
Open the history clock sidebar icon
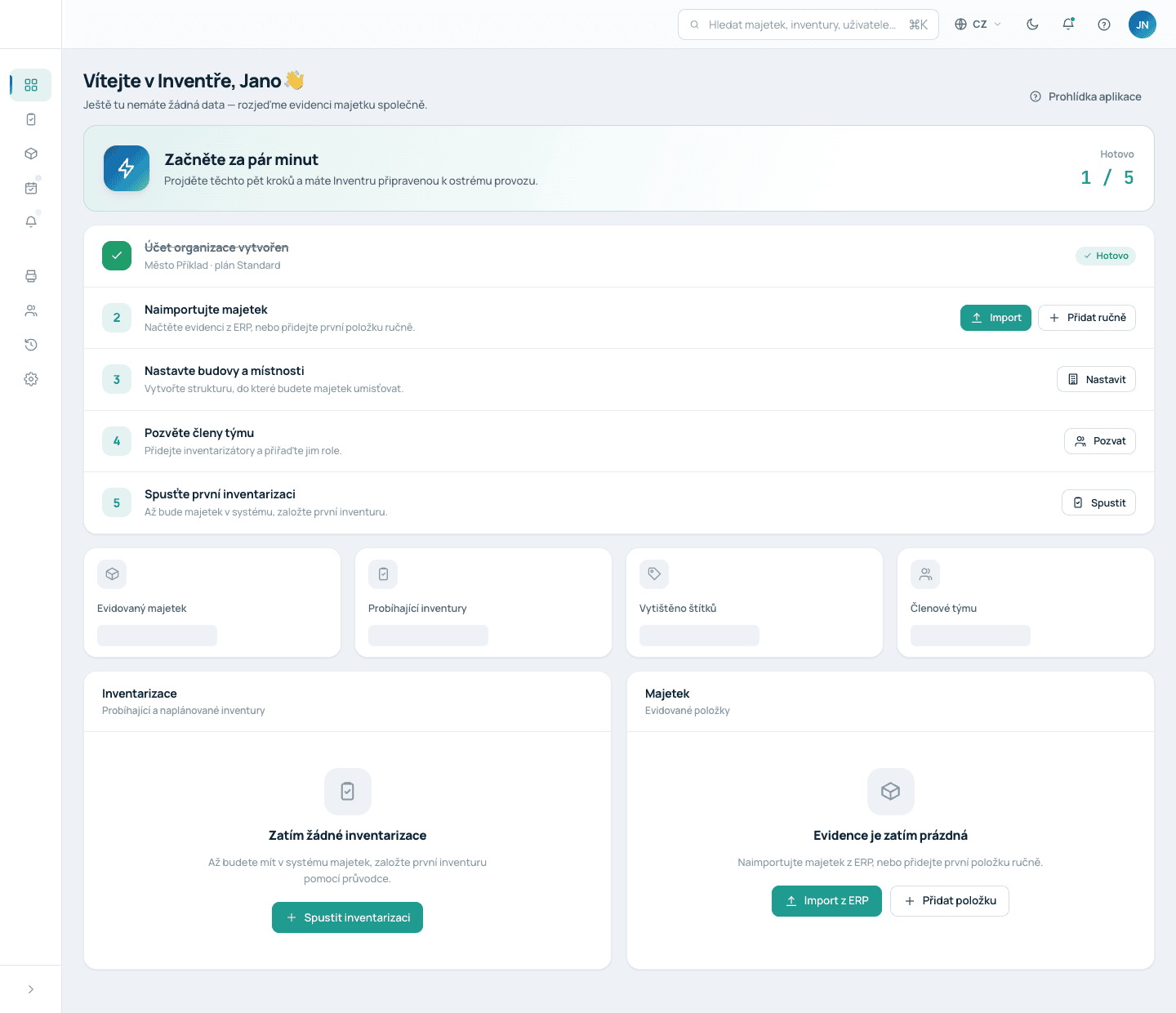[31, 345]
